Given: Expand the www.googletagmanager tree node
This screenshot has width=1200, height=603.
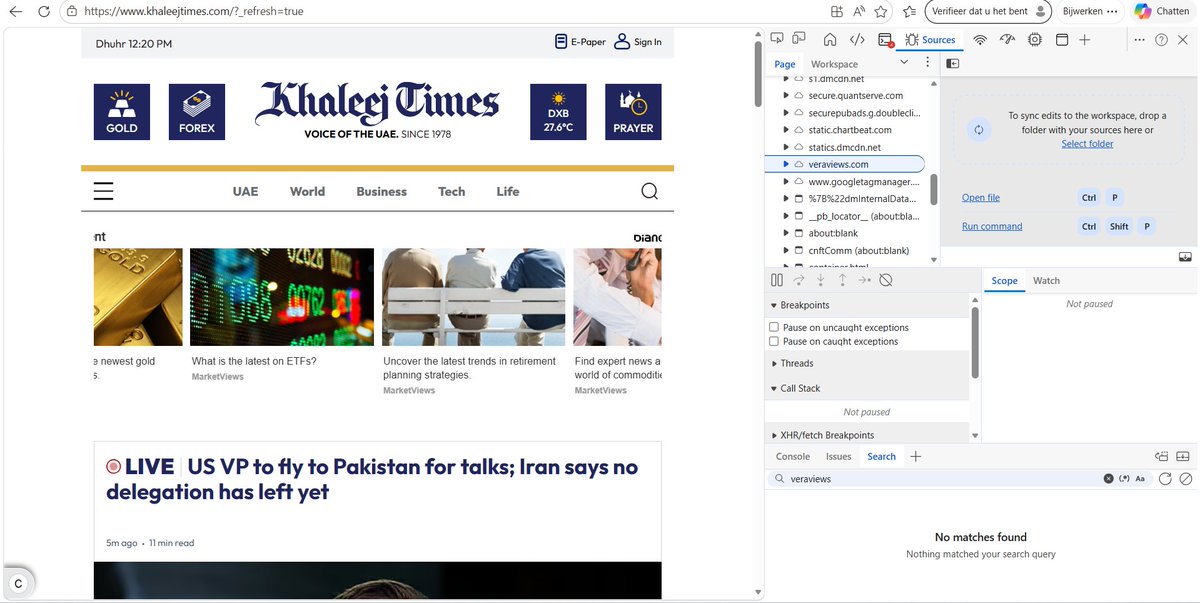Looking at the screenshot, I should pyautogui.click(x=786, y=182).
